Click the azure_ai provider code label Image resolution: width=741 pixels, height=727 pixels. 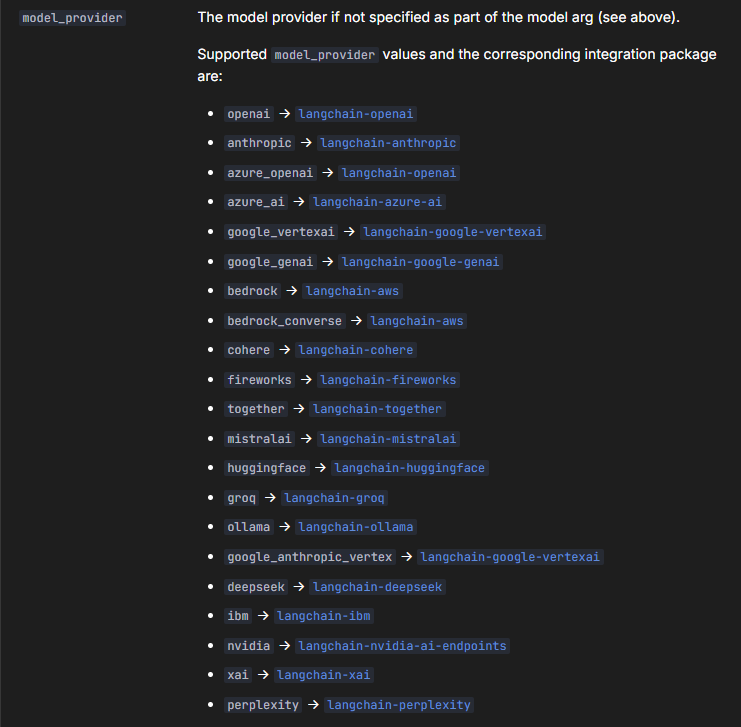pos(256,202)
